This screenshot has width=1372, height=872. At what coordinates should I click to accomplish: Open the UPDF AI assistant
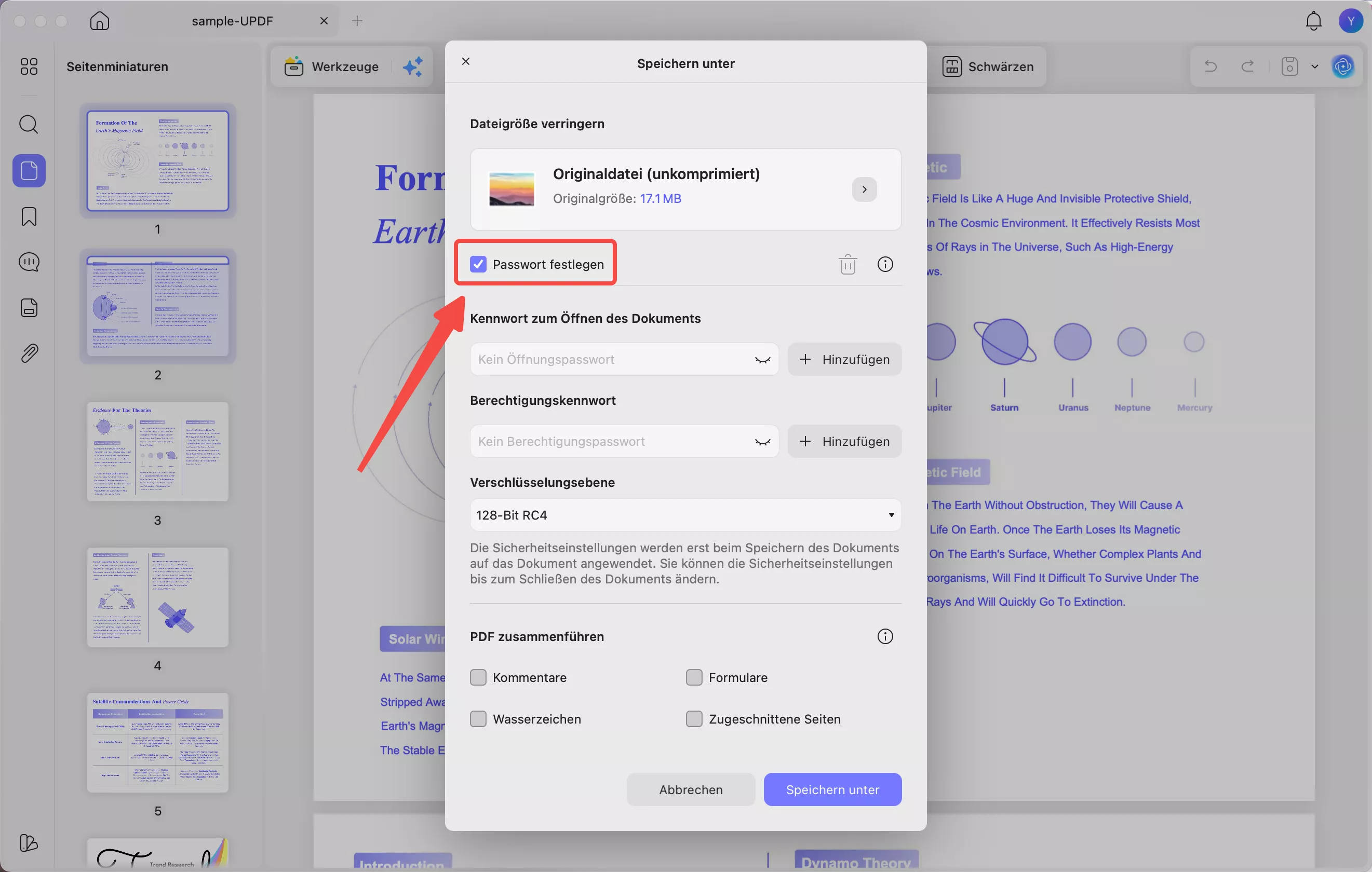pyautogui.click(x=1343, y=66)
